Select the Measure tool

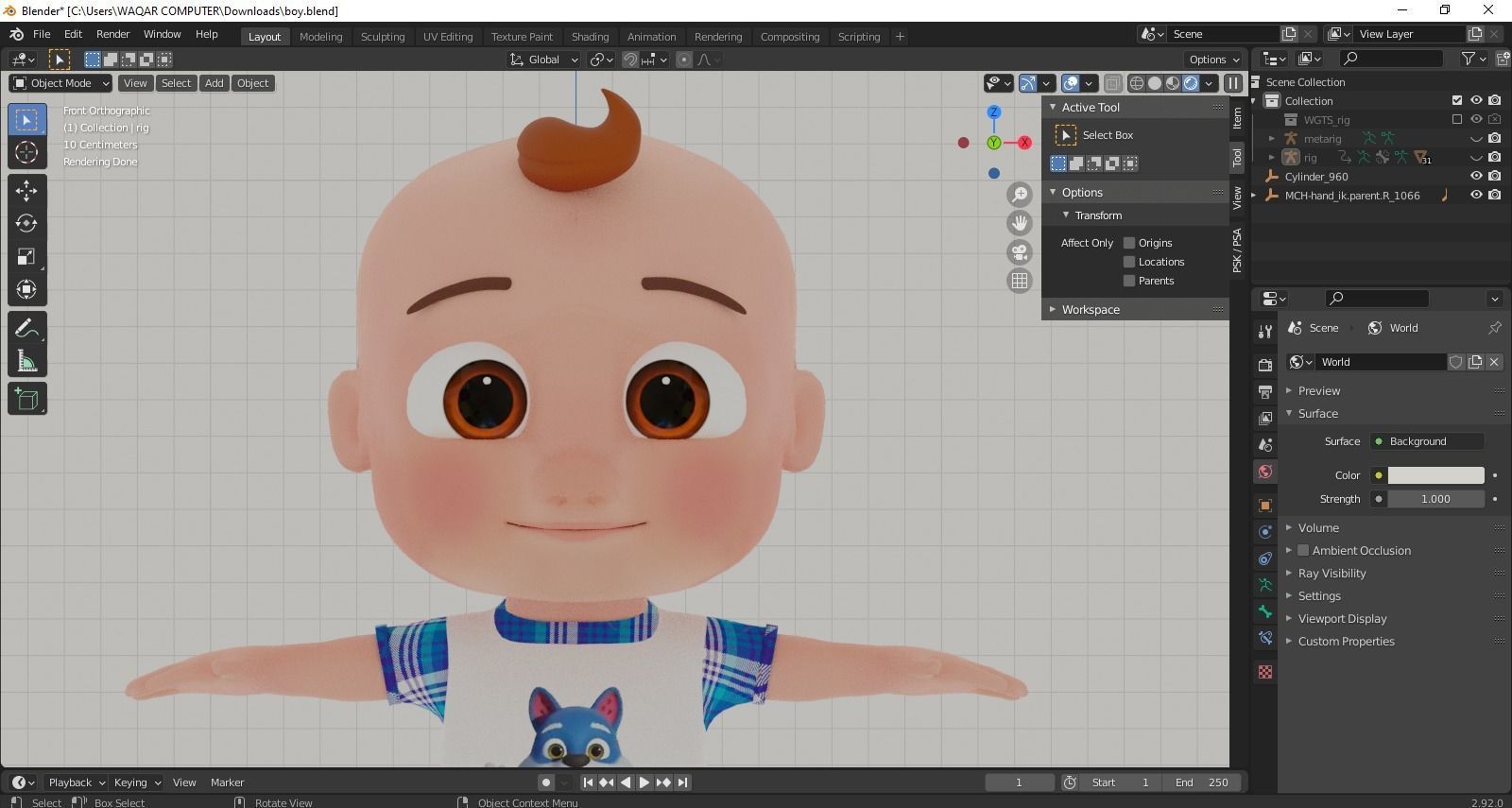point(26,361)
